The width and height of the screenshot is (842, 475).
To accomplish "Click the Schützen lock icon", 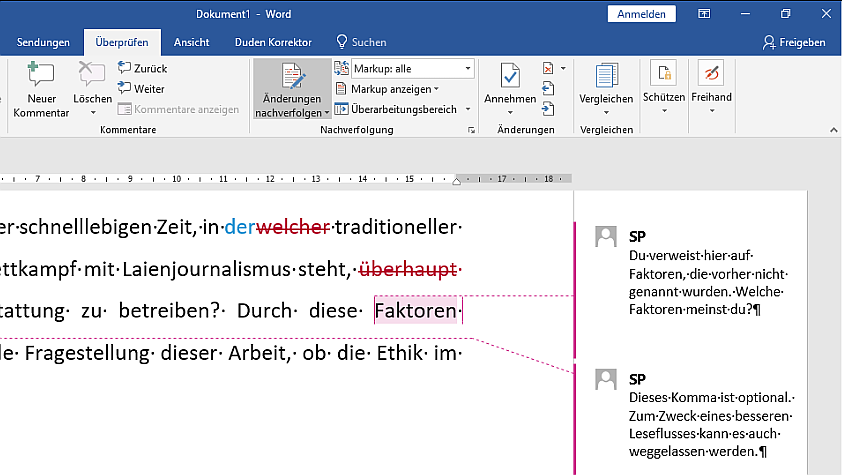I will (x=664, y=76).
